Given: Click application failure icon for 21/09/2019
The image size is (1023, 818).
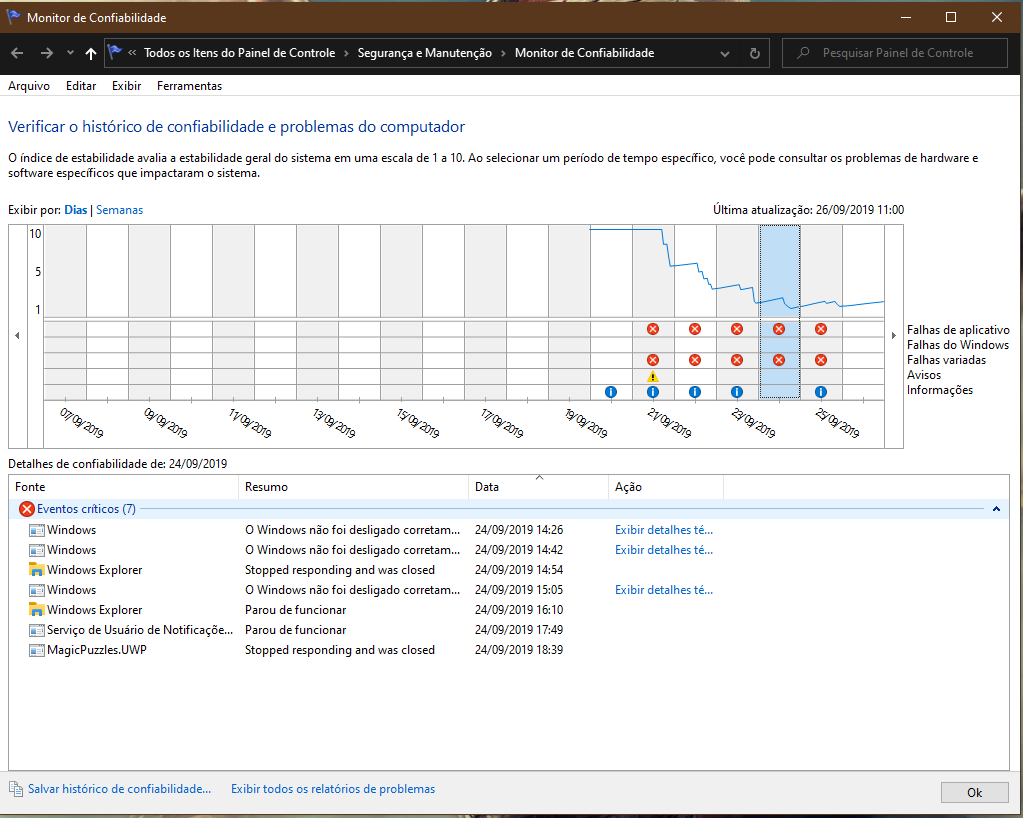Looking at the screenshot, I should tap(652, 329).
